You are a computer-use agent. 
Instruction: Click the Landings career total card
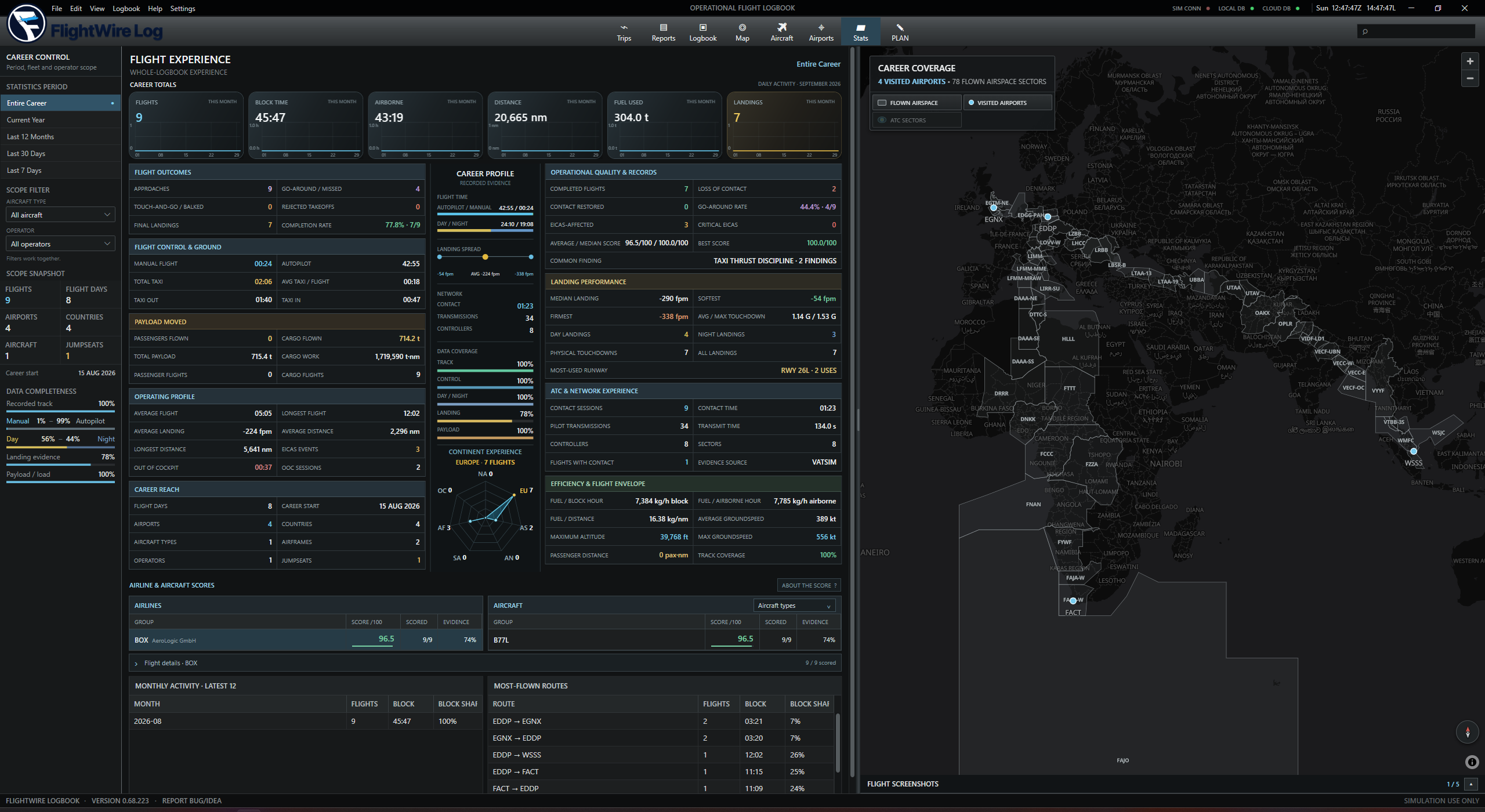(x=784, y=125)
